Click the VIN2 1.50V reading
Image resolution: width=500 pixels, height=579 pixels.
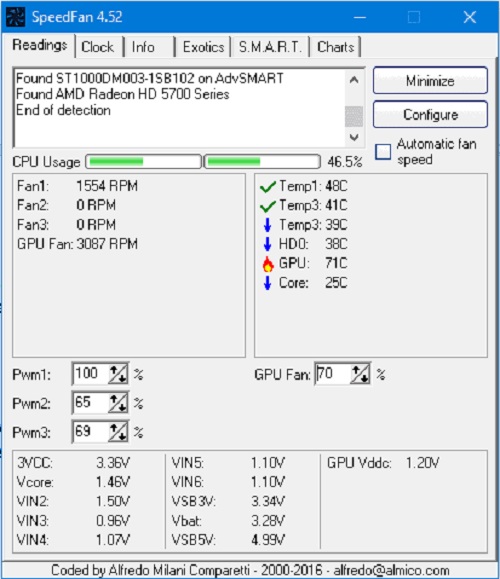click(73, 501)
